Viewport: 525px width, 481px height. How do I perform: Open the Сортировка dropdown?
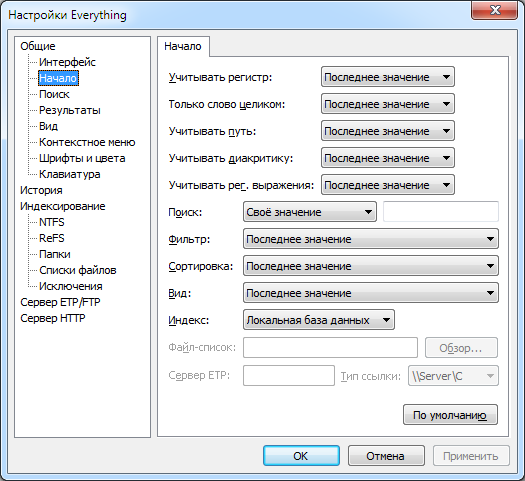tap(371, 266)
